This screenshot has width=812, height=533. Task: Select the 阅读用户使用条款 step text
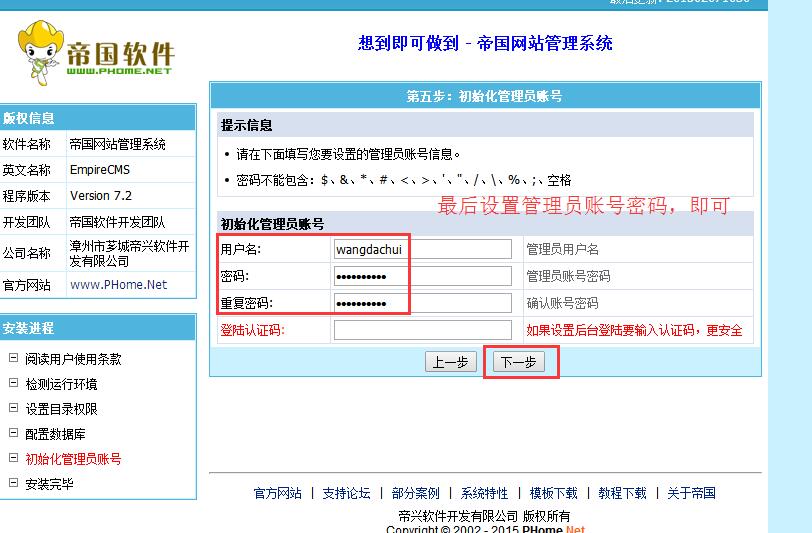[x=73, y=359]
